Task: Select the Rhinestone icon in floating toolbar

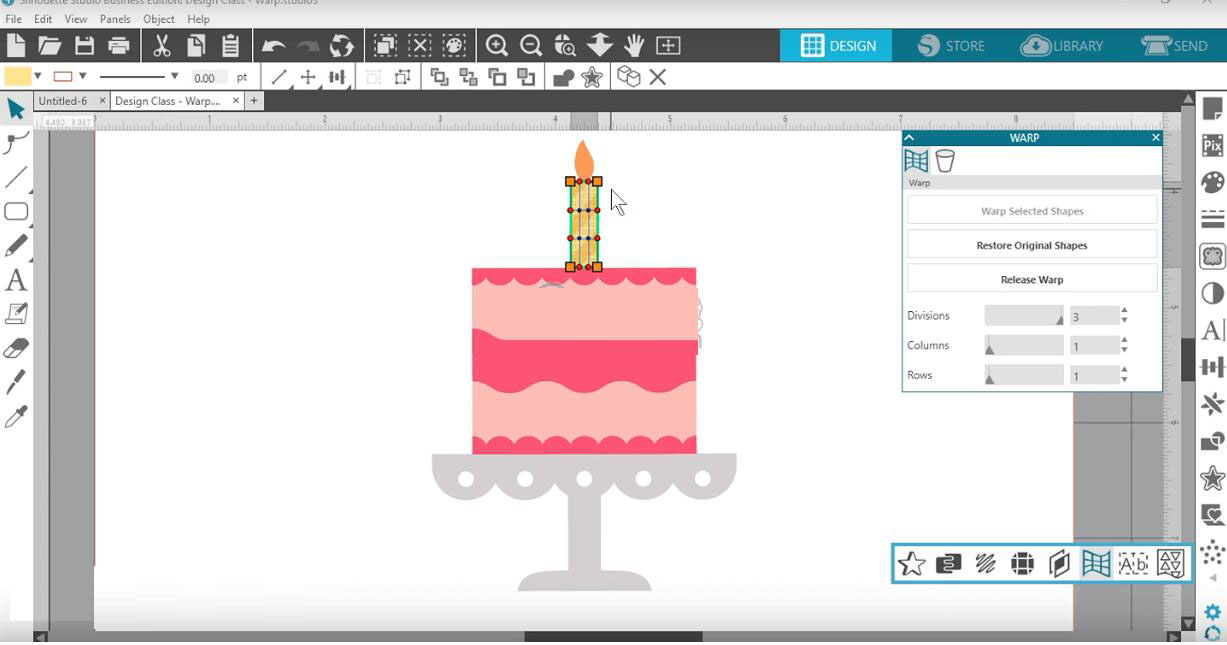Action: pyautogui.click(x=1022, y=564)
